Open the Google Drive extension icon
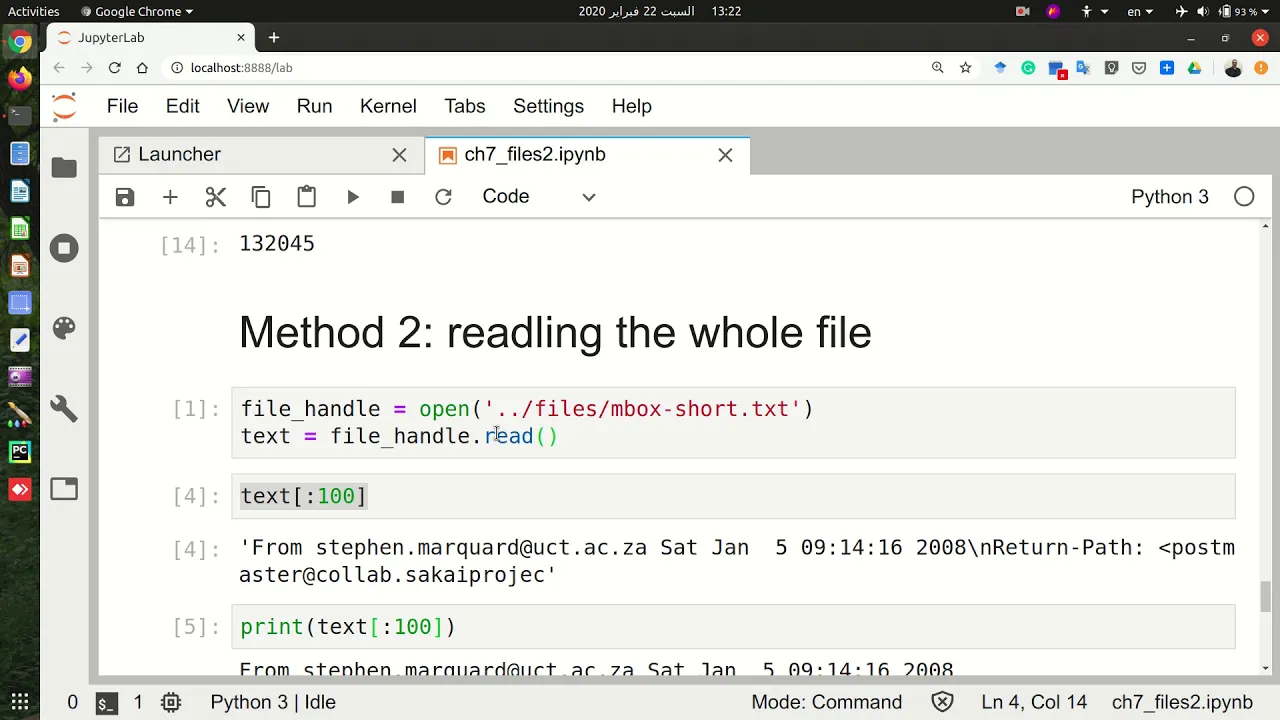Screen dimensions: 1280x720 pyautogui.click(x=1194, y=68)
